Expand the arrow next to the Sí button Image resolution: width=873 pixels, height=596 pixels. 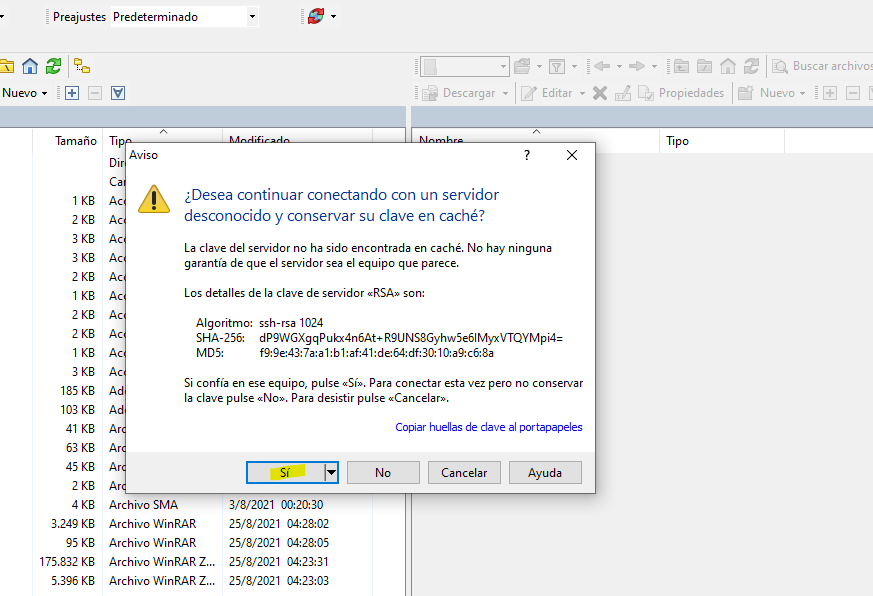tap(332, 473)
